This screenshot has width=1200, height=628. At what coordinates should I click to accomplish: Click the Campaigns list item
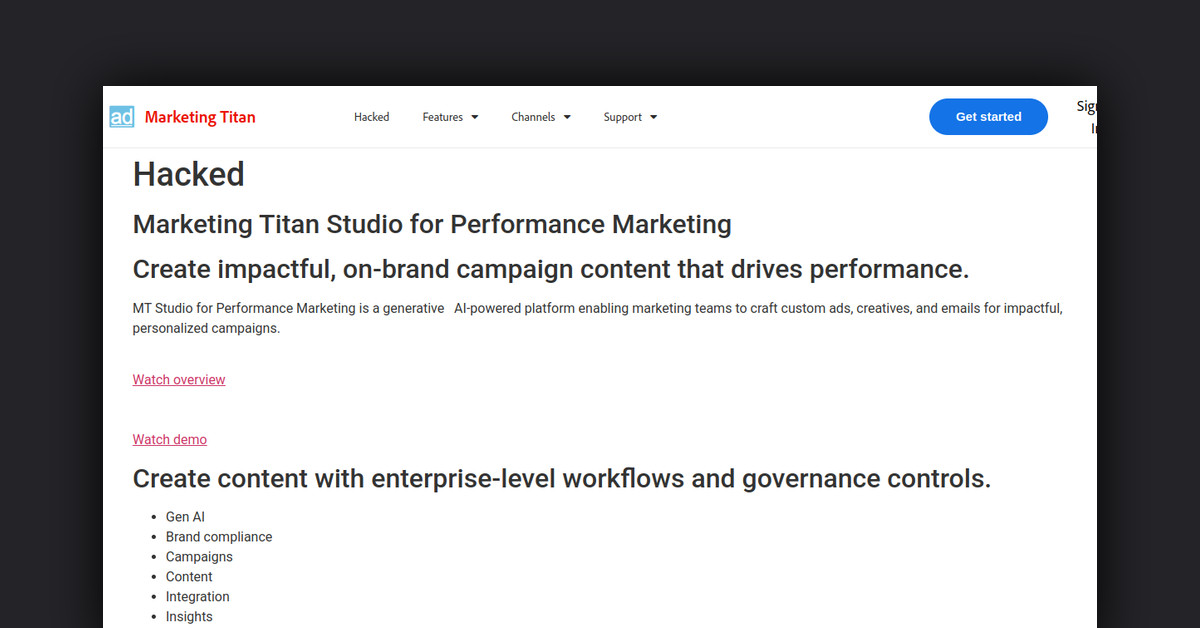pyautogui.click(x=199, y=557)
